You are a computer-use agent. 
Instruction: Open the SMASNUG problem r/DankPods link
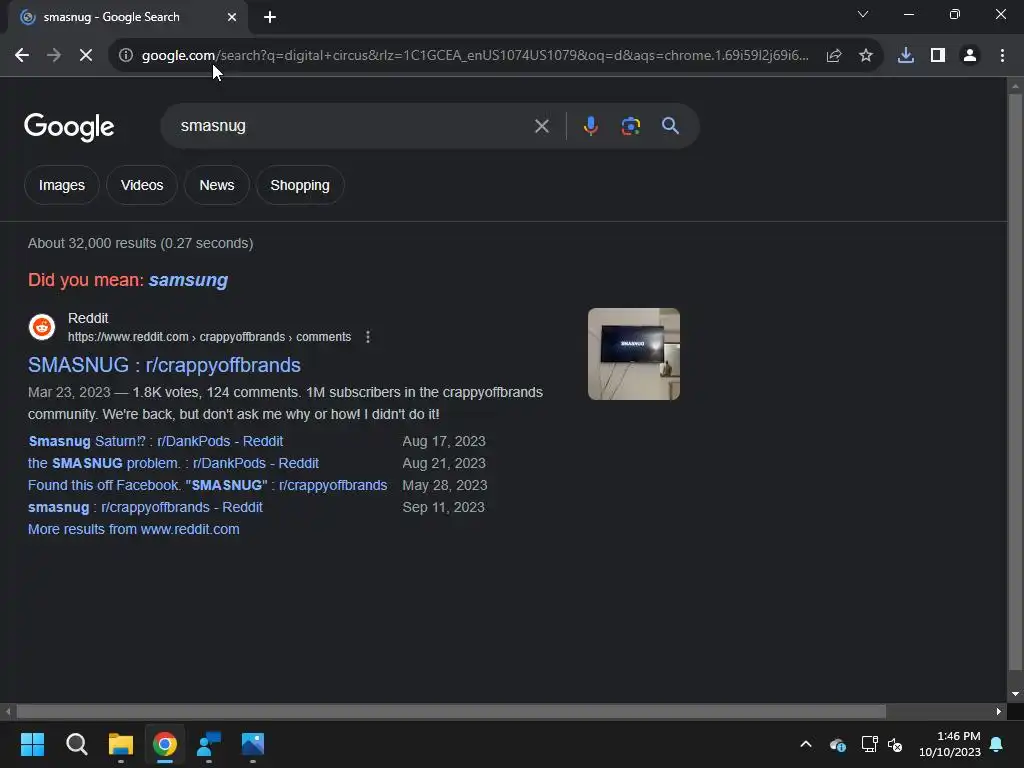click(x=173, y=464)
